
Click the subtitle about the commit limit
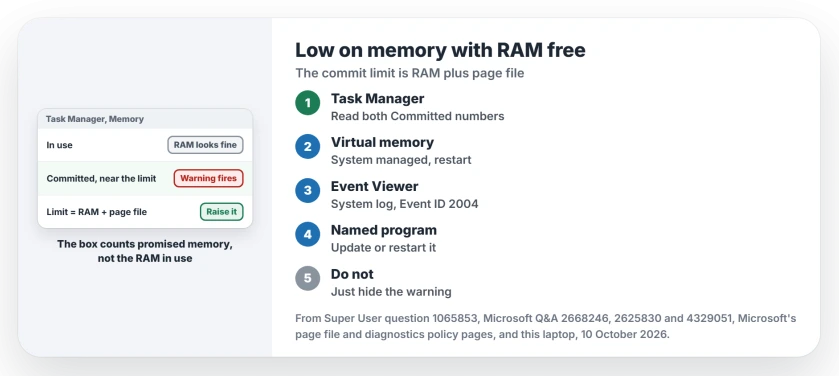(409, 73)
